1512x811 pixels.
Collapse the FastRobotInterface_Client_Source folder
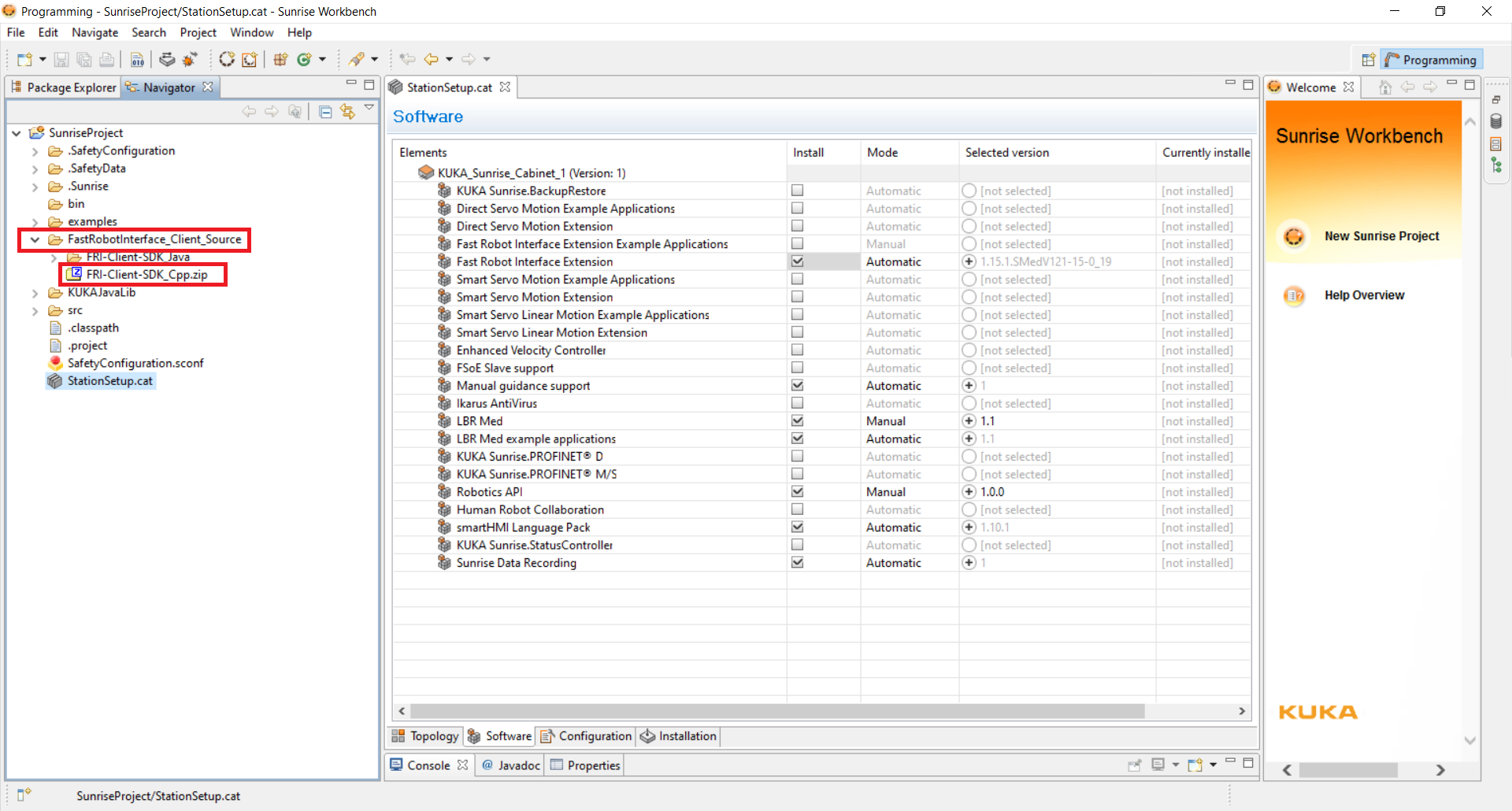point(35,239)
